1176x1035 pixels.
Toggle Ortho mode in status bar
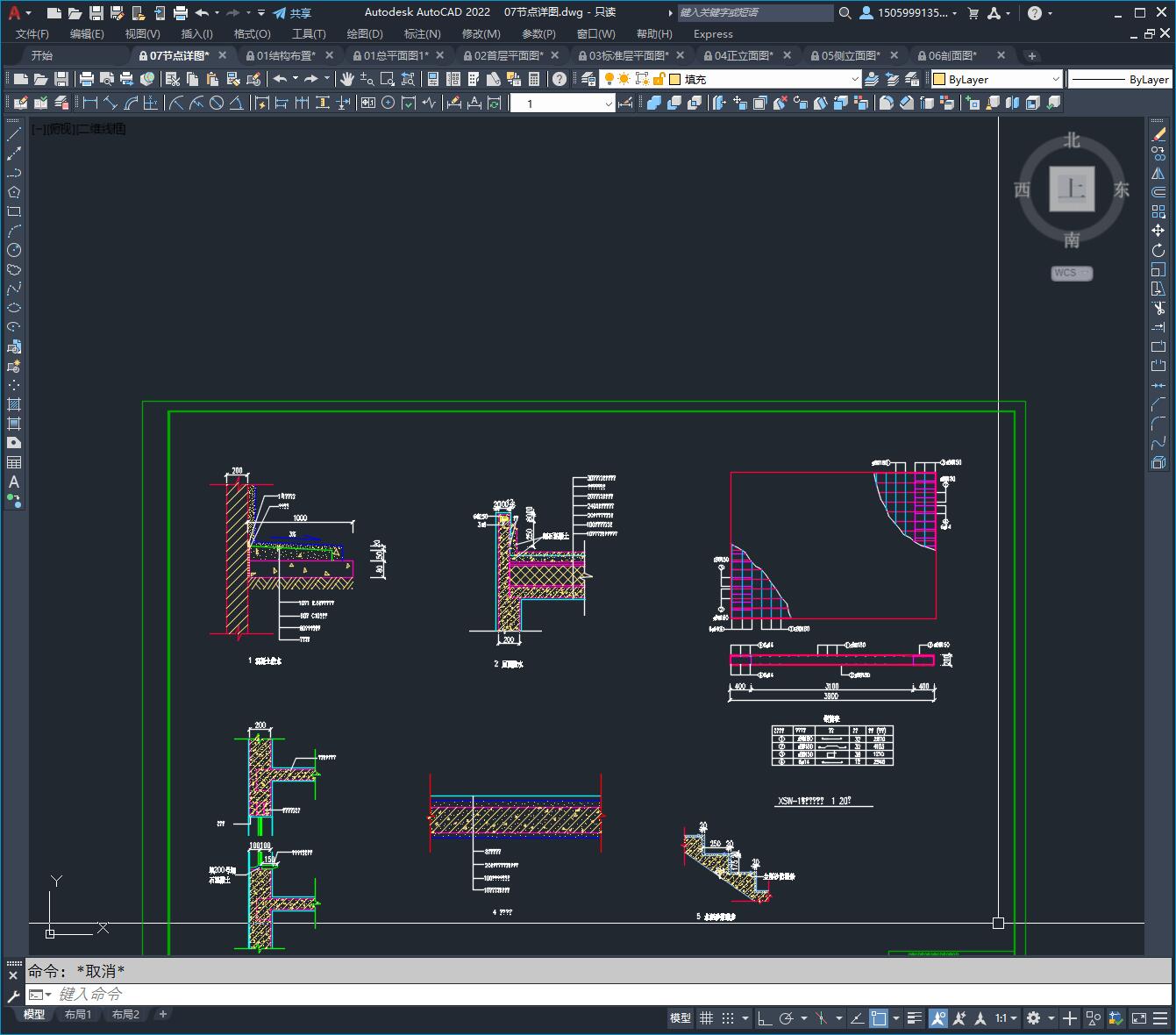pyautogui.click(x=765, y=1018)
